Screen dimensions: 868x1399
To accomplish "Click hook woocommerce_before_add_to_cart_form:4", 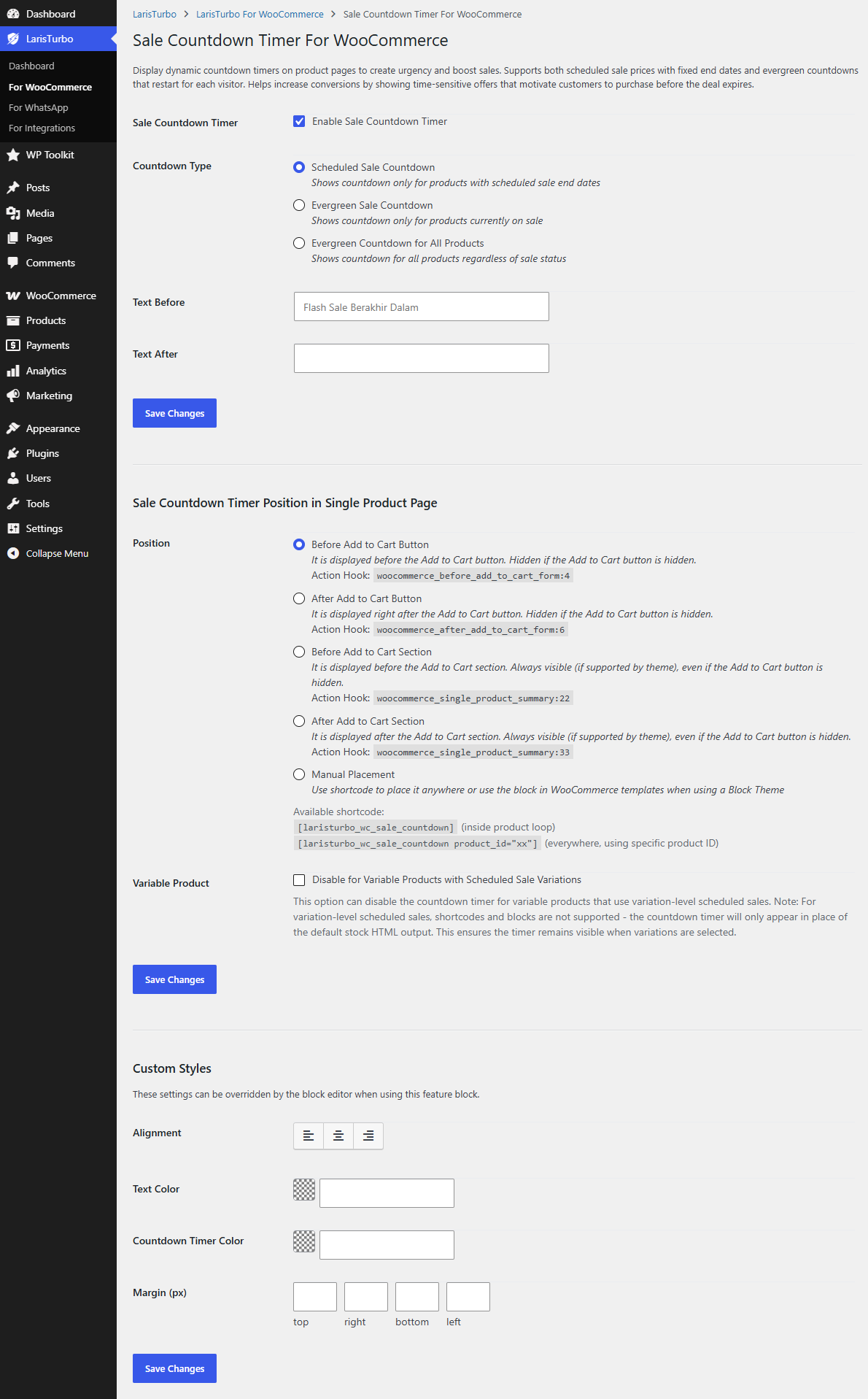I will [473, 576].
